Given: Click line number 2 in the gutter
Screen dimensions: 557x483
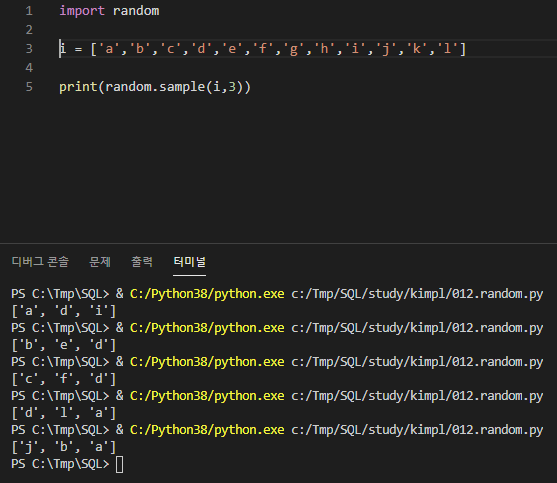Looking at the screenshot, I should [x=29, y=30].
